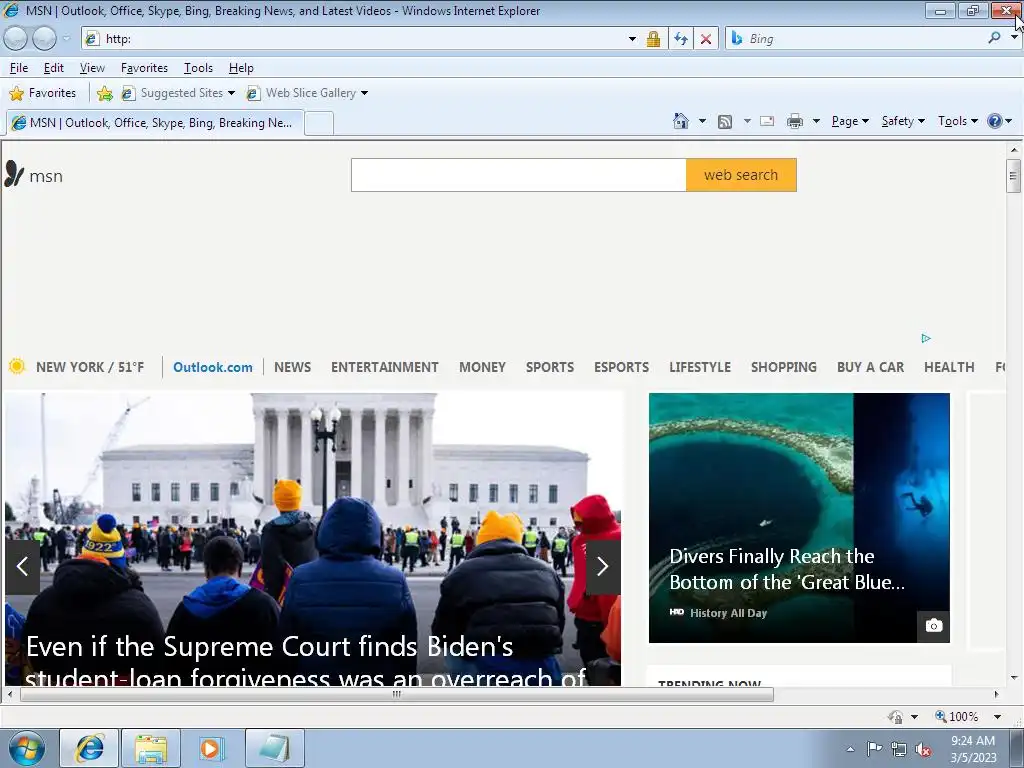Open the Outlook.com link
Image resolution: width=1024 pixels, height=768 pixels.
tap(213, 367)
